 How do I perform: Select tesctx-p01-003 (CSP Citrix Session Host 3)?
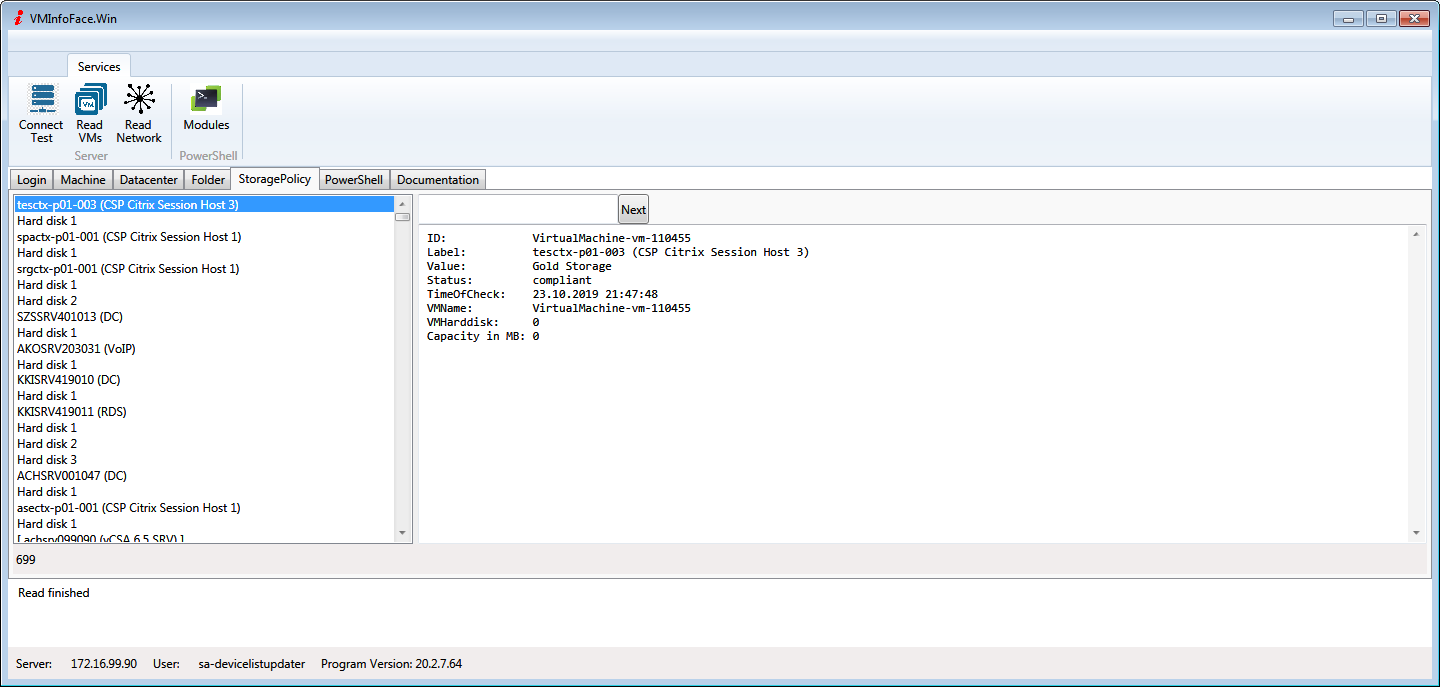(205, 204)
